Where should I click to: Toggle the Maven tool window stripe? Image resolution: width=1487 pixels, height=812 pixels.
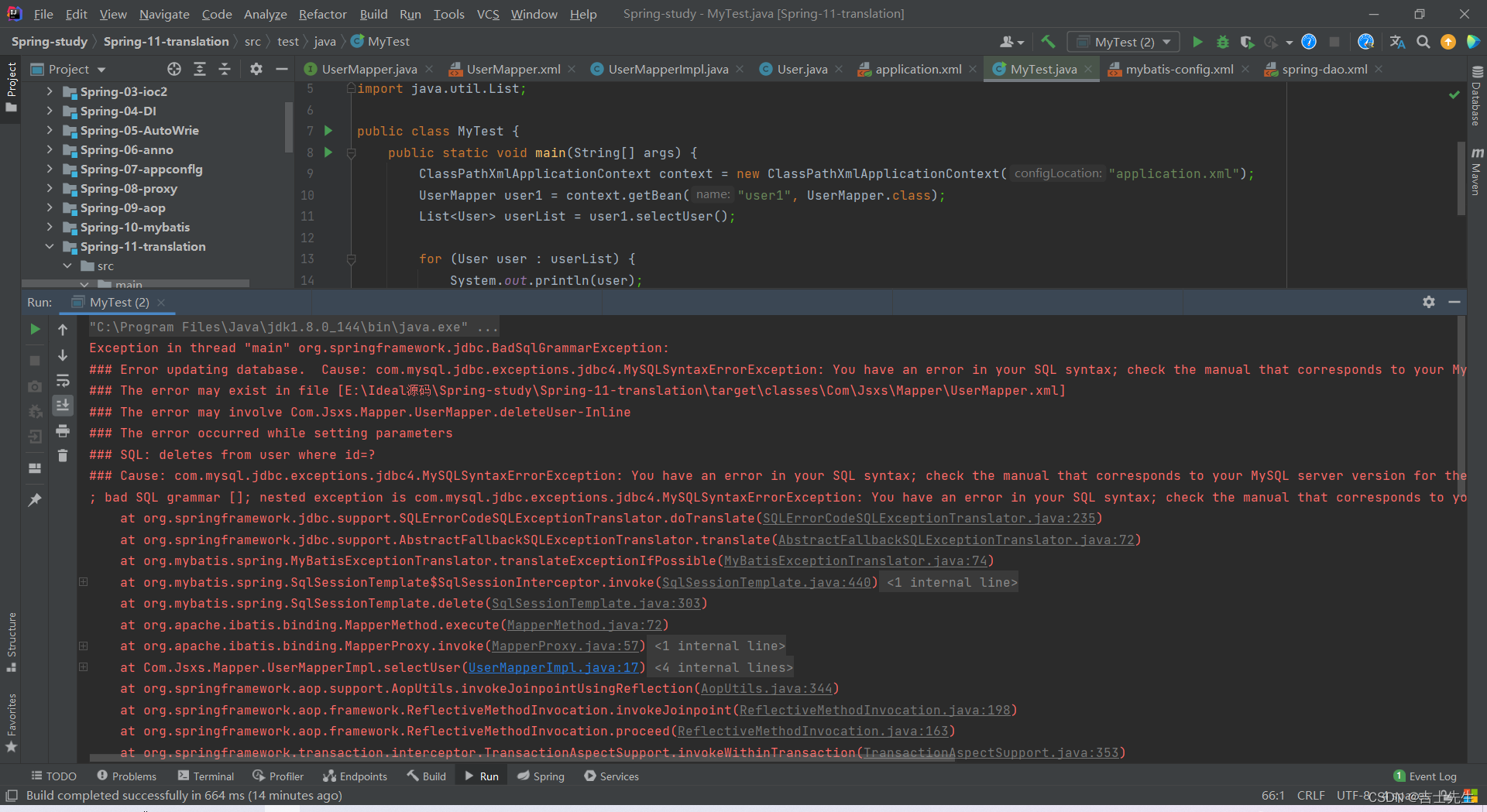pyautogui.click(x=1477, y=171)
